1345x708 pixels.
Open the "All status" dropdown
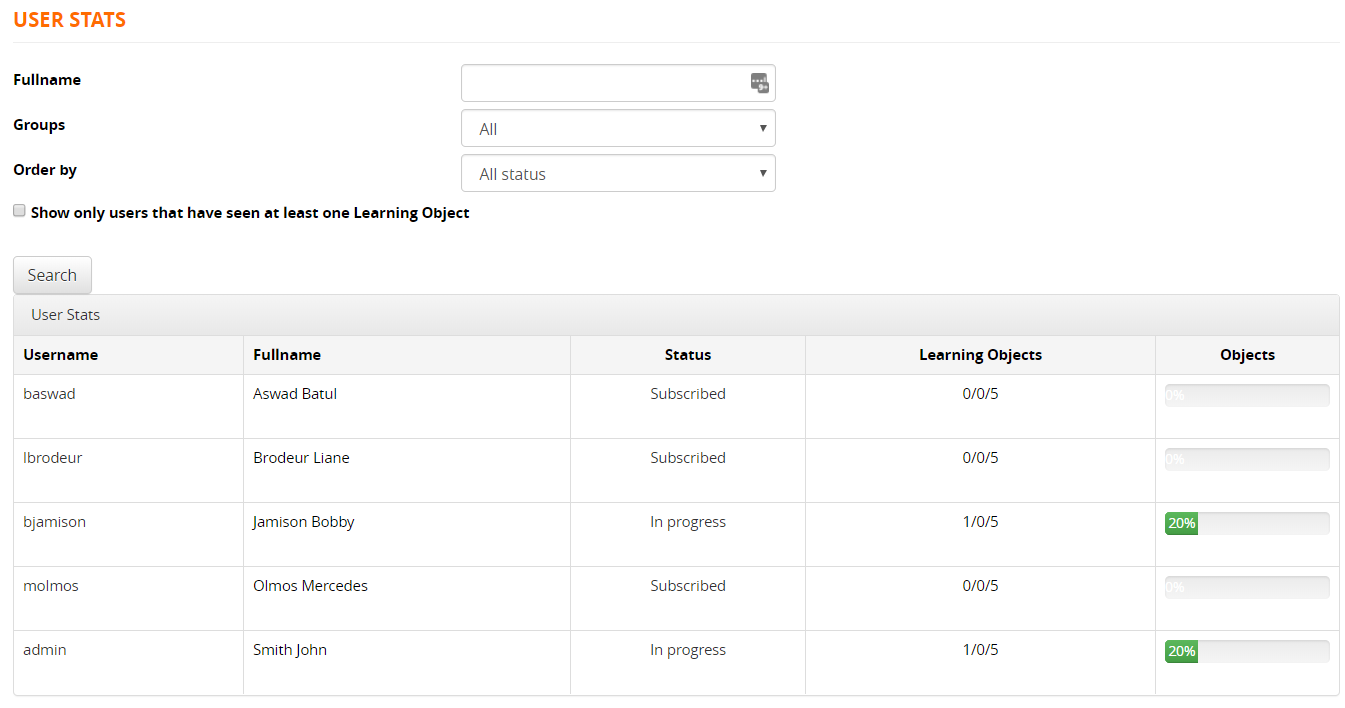coord(617,173)
